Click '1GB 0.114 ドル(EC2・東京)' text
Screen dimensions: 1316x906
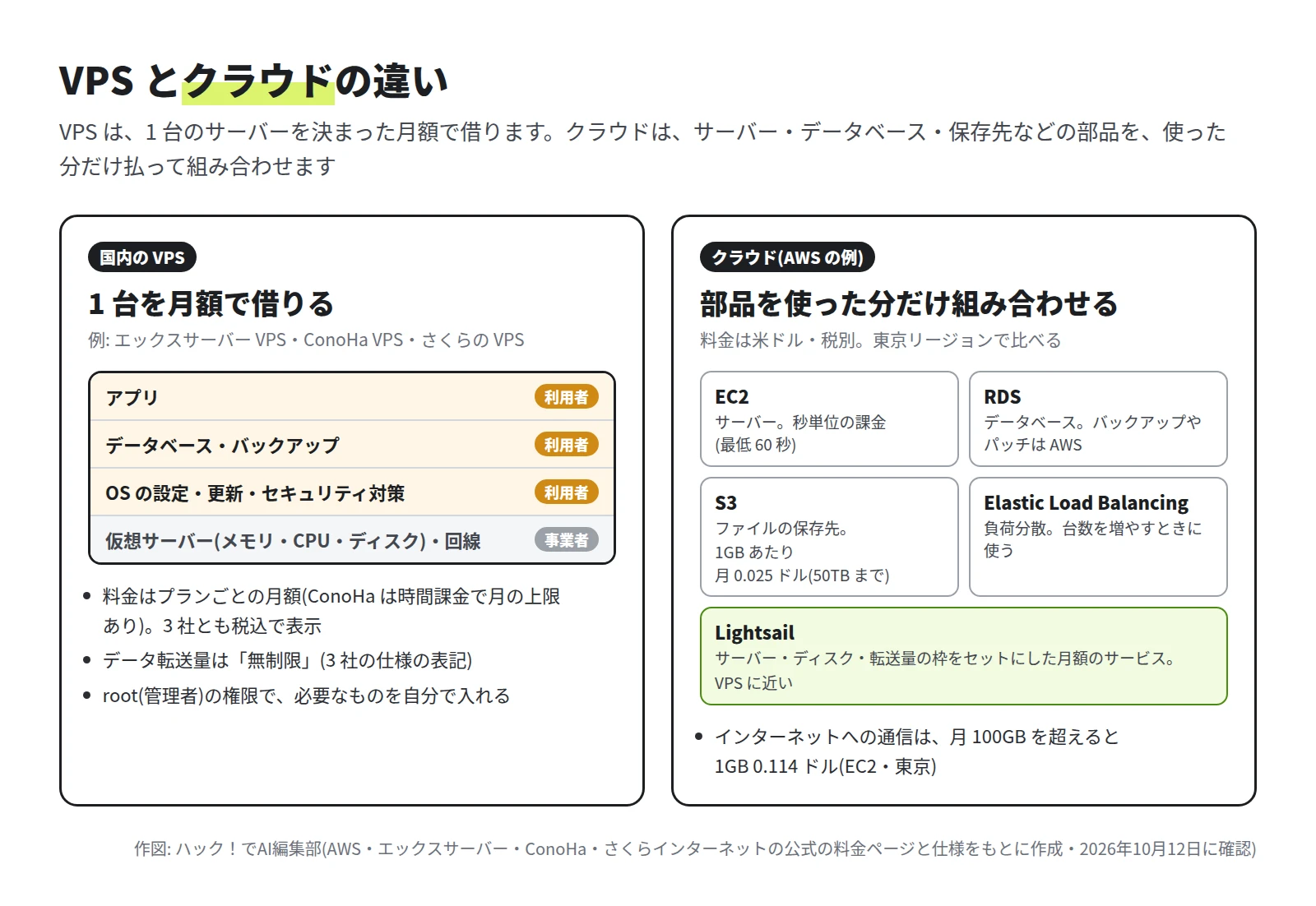point(826,766)
